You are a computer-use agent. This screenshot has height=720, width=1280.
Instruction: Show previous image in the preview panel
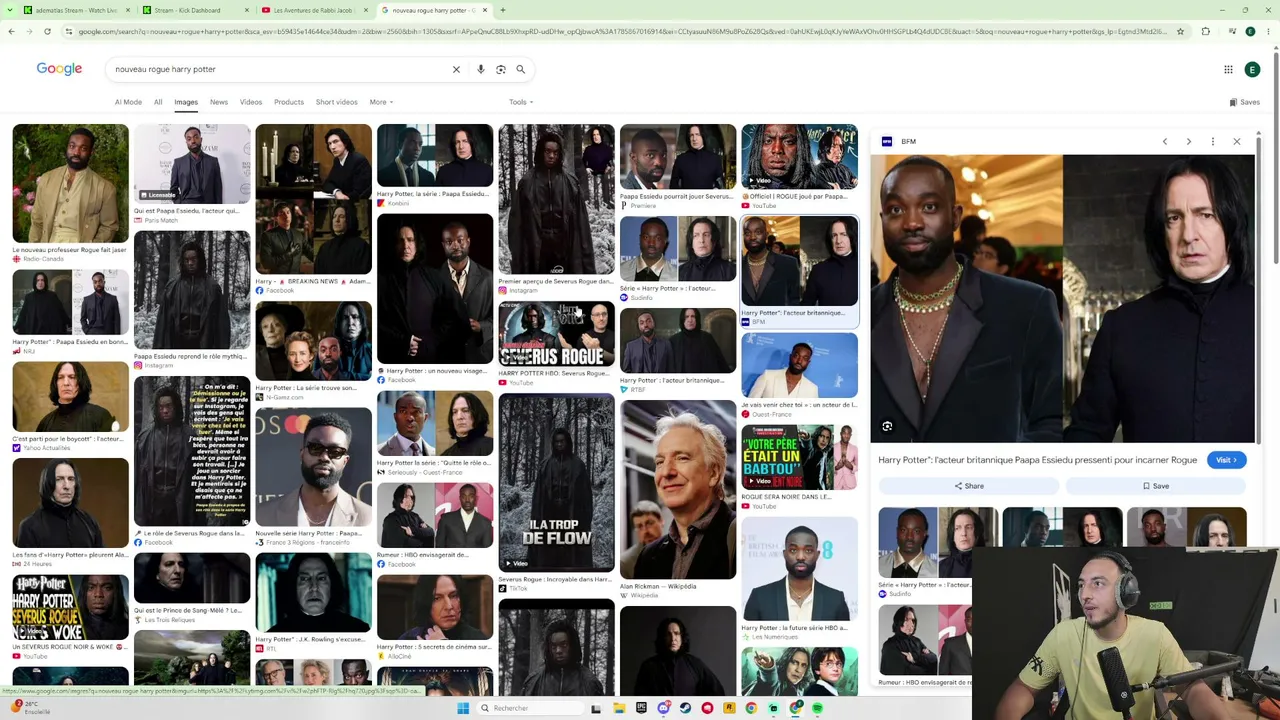tap(1164, 141)
